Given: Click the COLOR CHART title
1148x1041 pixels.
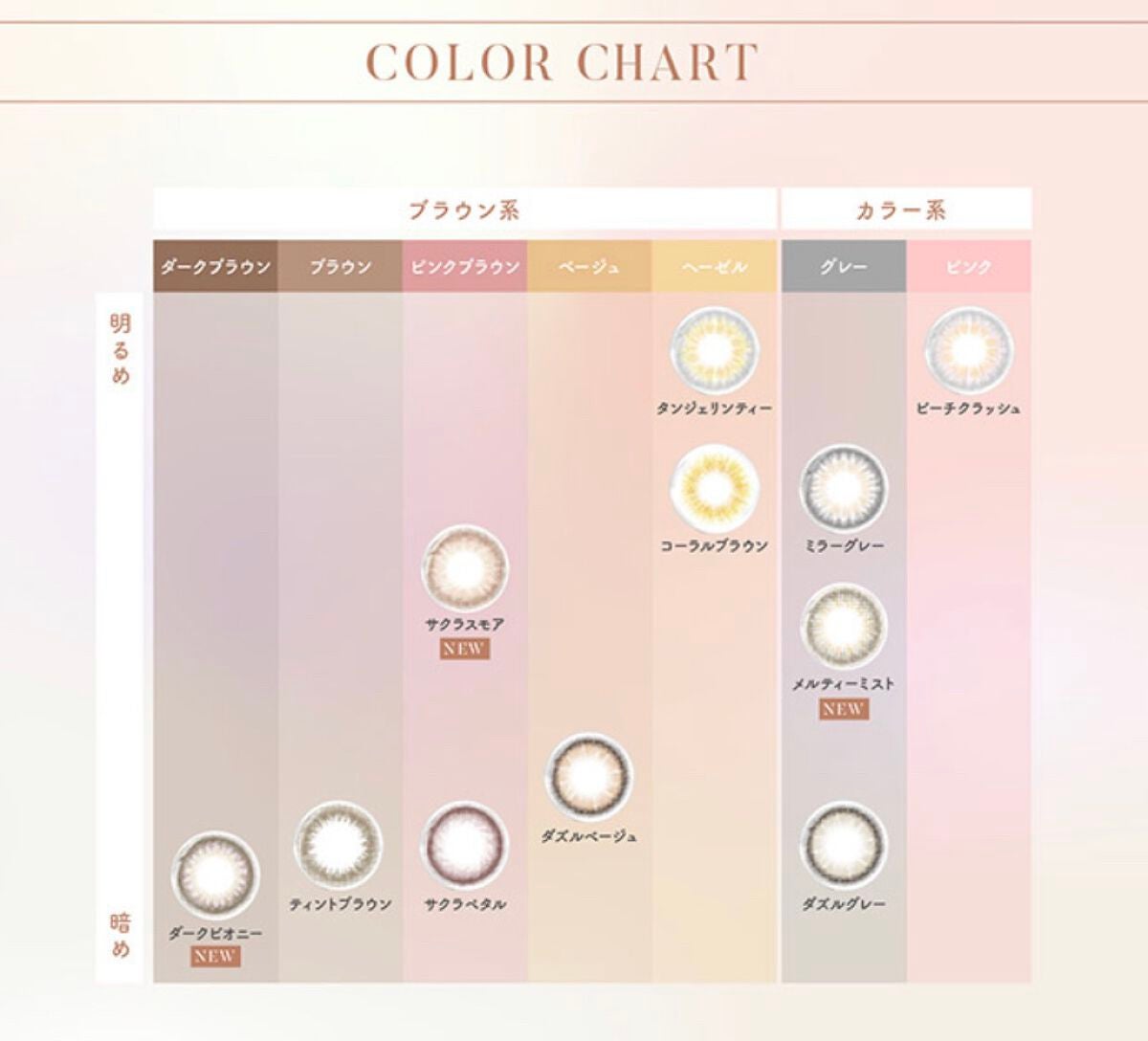Looking at the screenshot, I should [563, 63].
